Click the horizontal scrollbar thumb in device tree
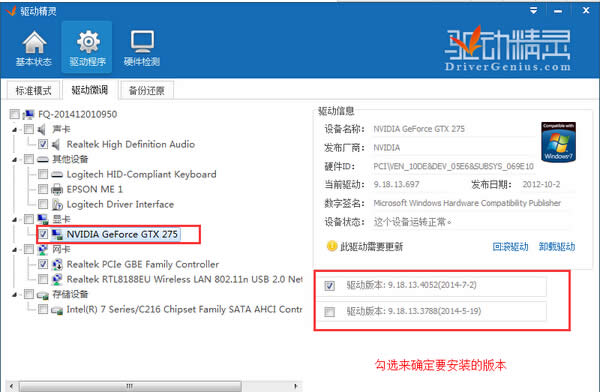The width and height of the screenshot is (602, 392). click(x=130, y=386)
